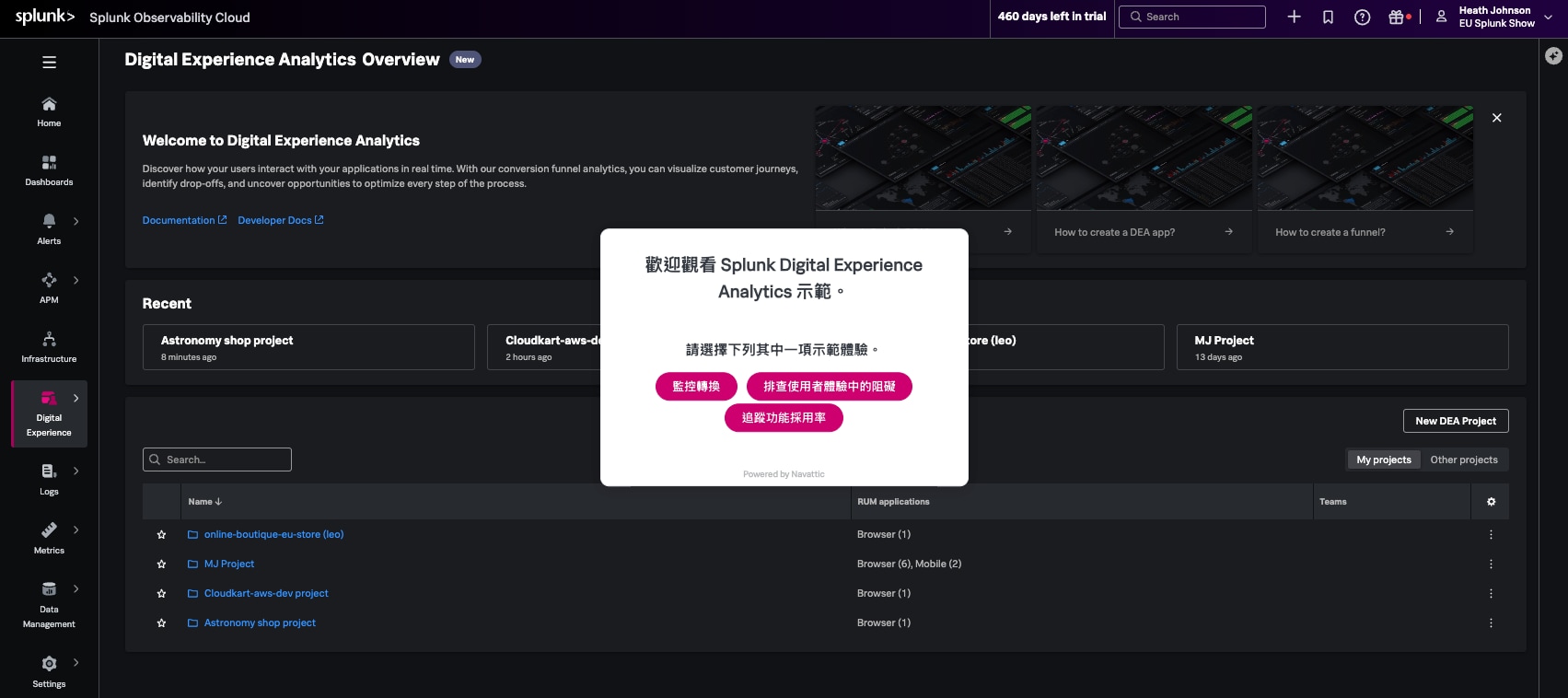
Task: Star the Astronomy shop project row
Action: pos(162,622)
